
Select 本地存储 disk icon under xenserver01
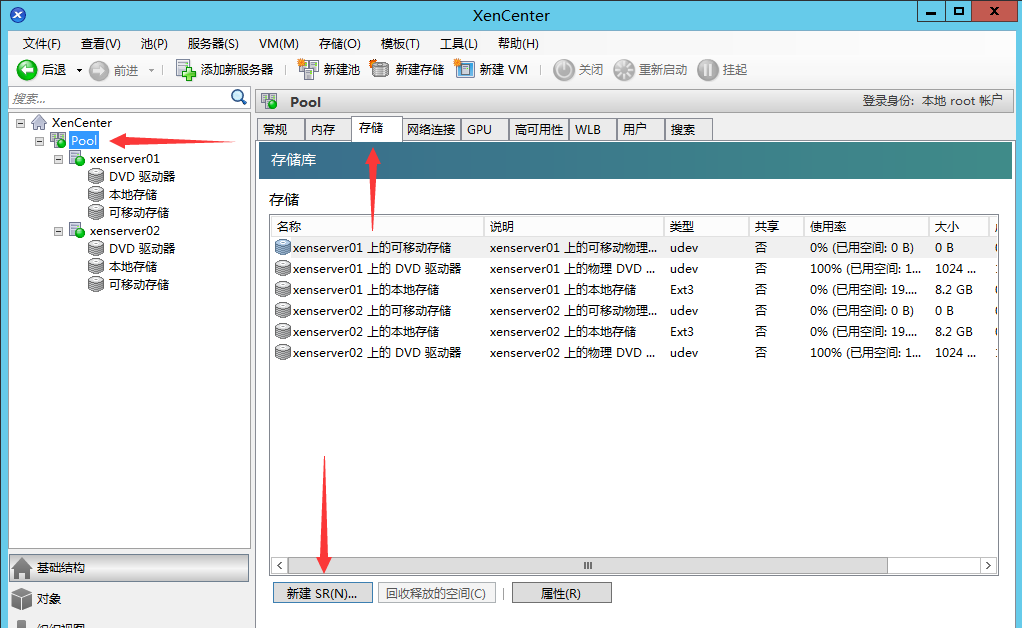(96, 194)
